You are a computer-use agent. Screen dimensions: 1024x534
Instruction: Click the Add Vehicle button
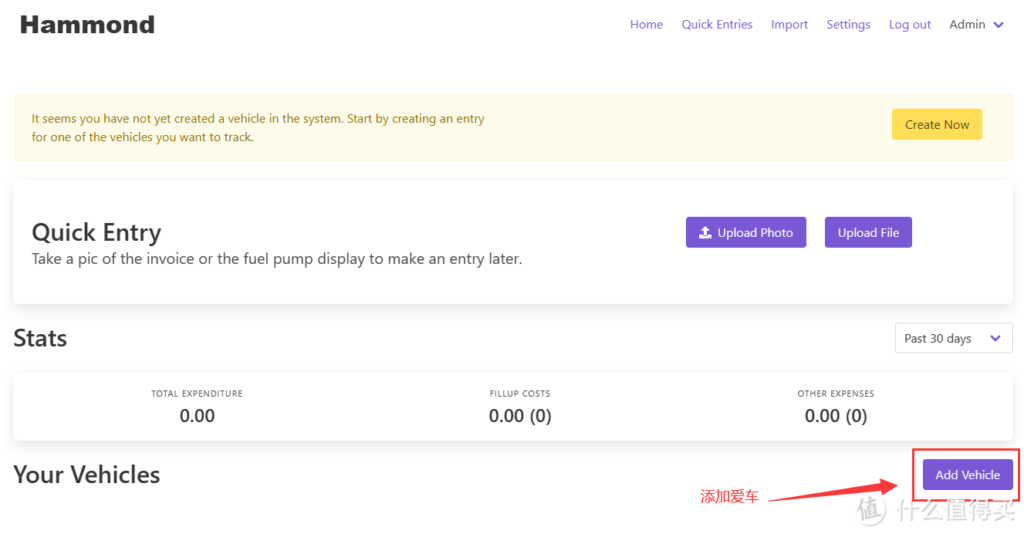[967, 475]
